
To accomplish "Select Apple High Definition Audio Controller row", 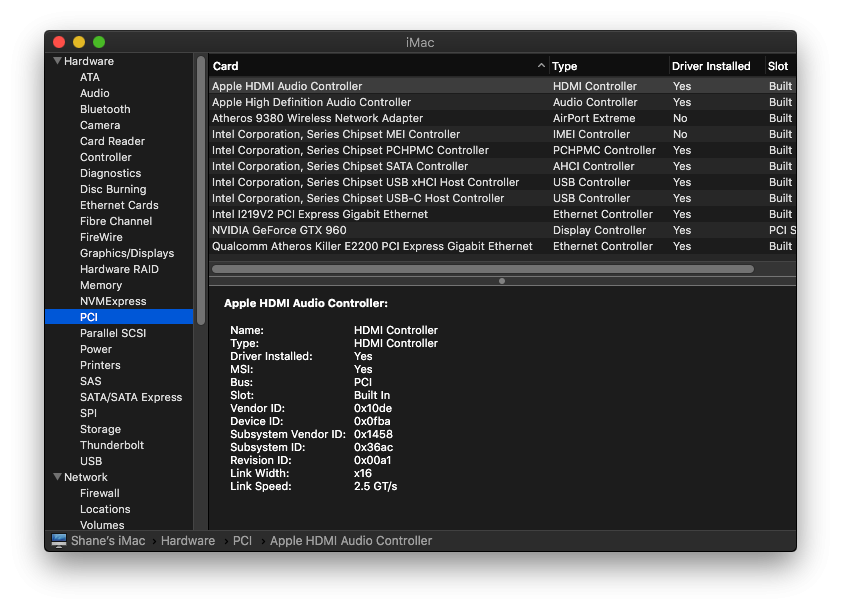I will (x=502, y=102).
